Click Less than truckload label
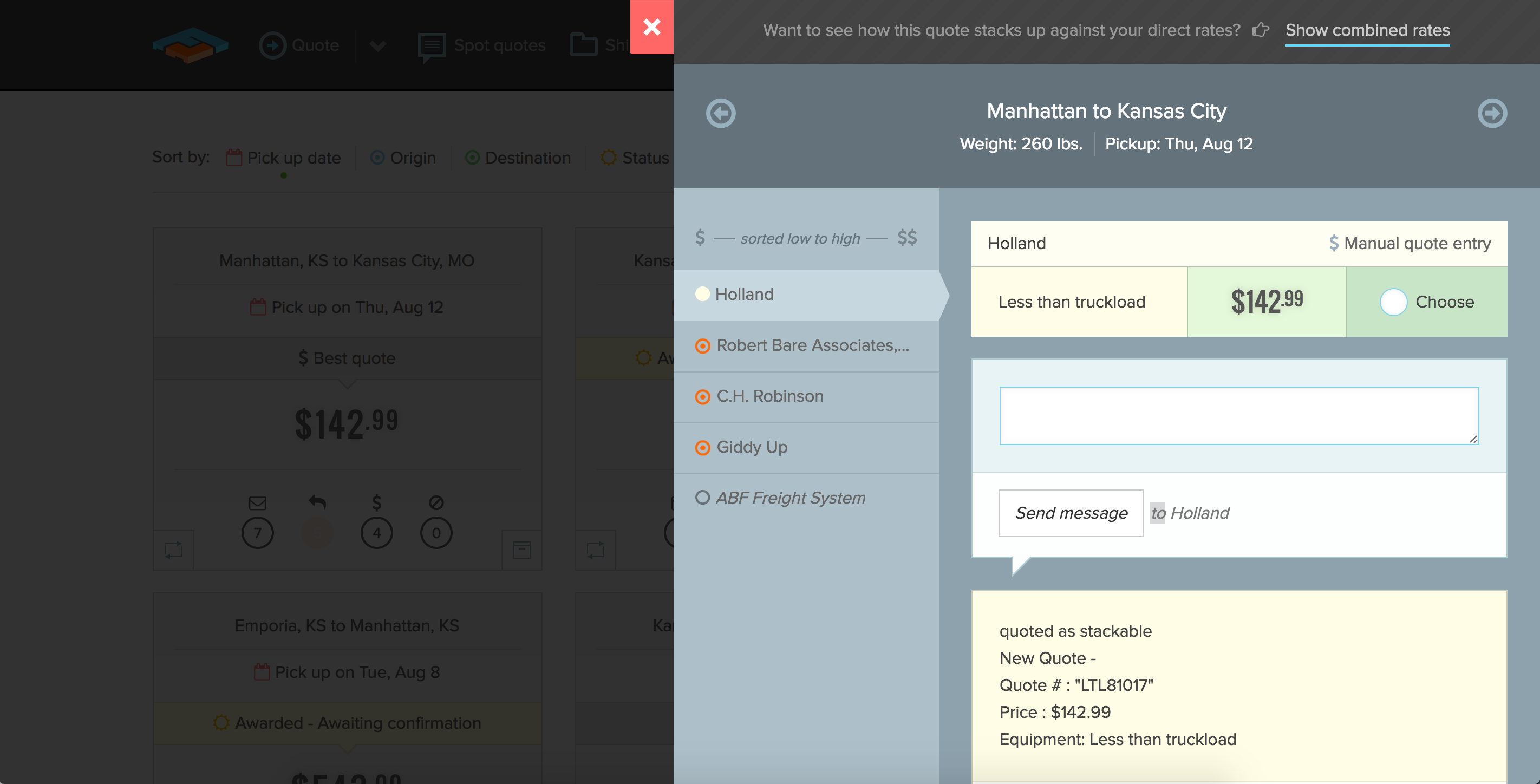Screen dimensions: 1540x784 coord(1071,302)
